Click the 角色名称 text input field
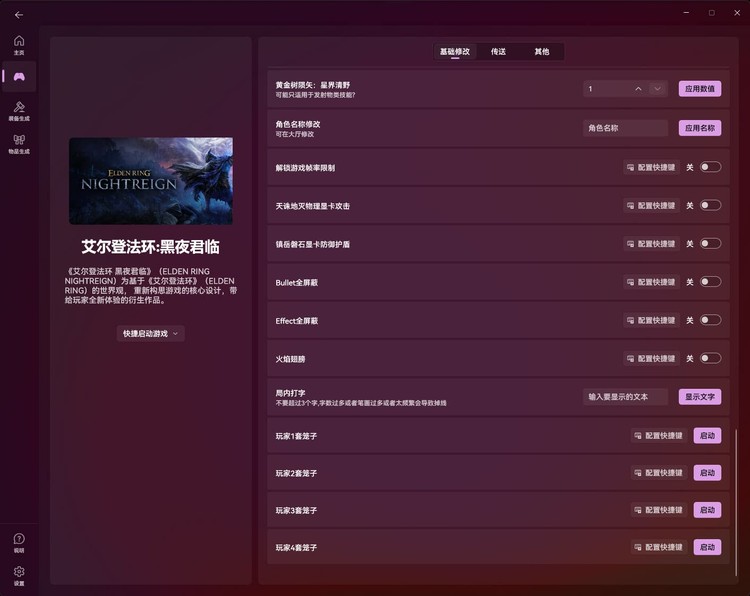 (x=625, y=128)
